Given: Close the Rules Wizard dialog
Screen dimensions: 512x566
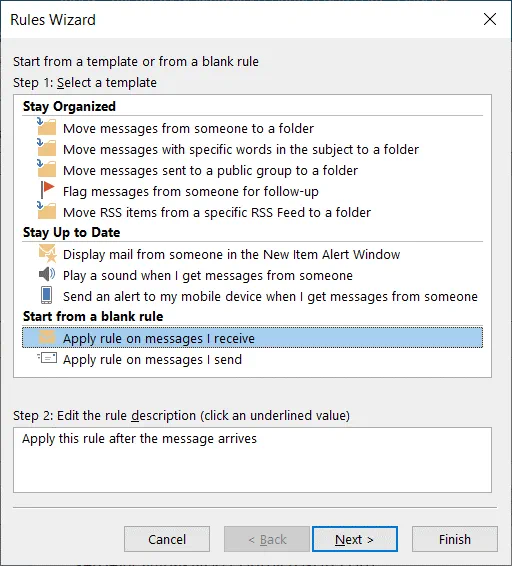Looking at the screenshot, I should (490, 19).
